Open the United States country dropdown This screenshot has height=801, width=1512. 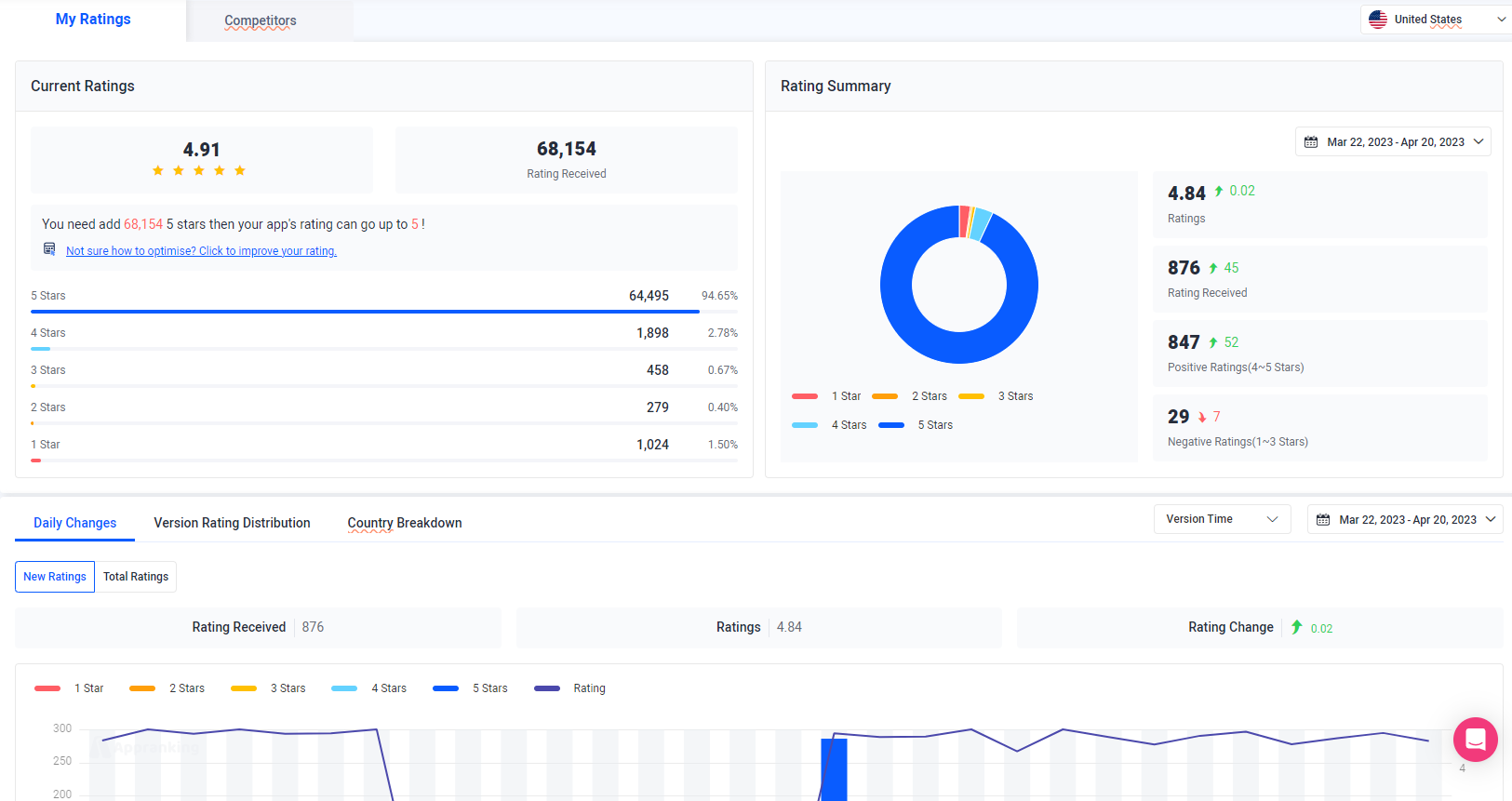pyautogui.click(x=1436, y=20)
